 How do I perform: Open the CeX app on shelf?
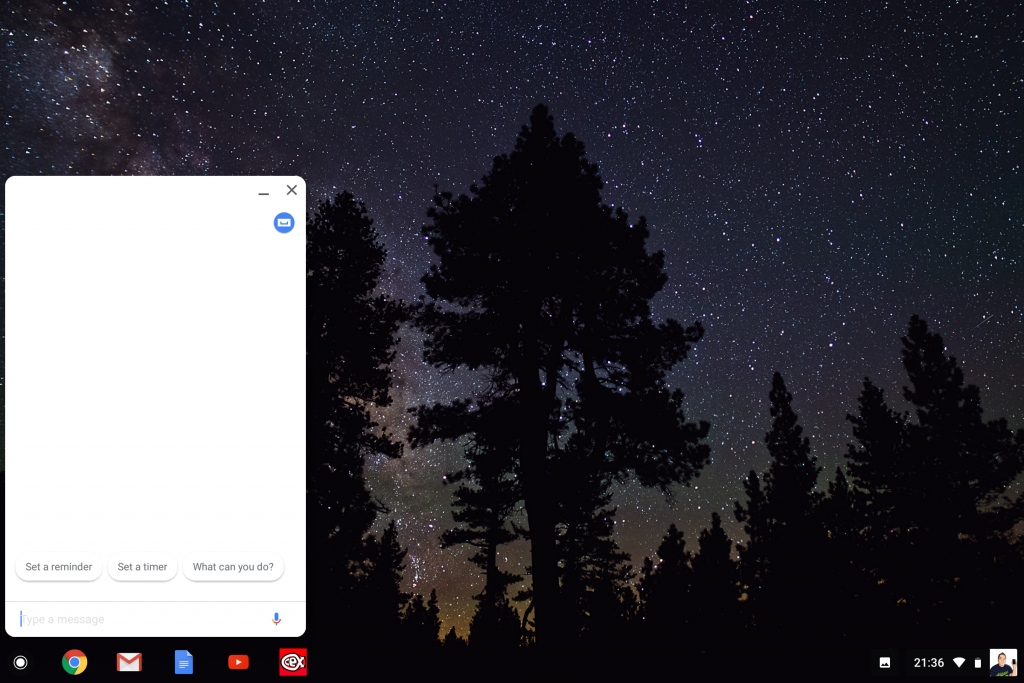click(293, 662)
